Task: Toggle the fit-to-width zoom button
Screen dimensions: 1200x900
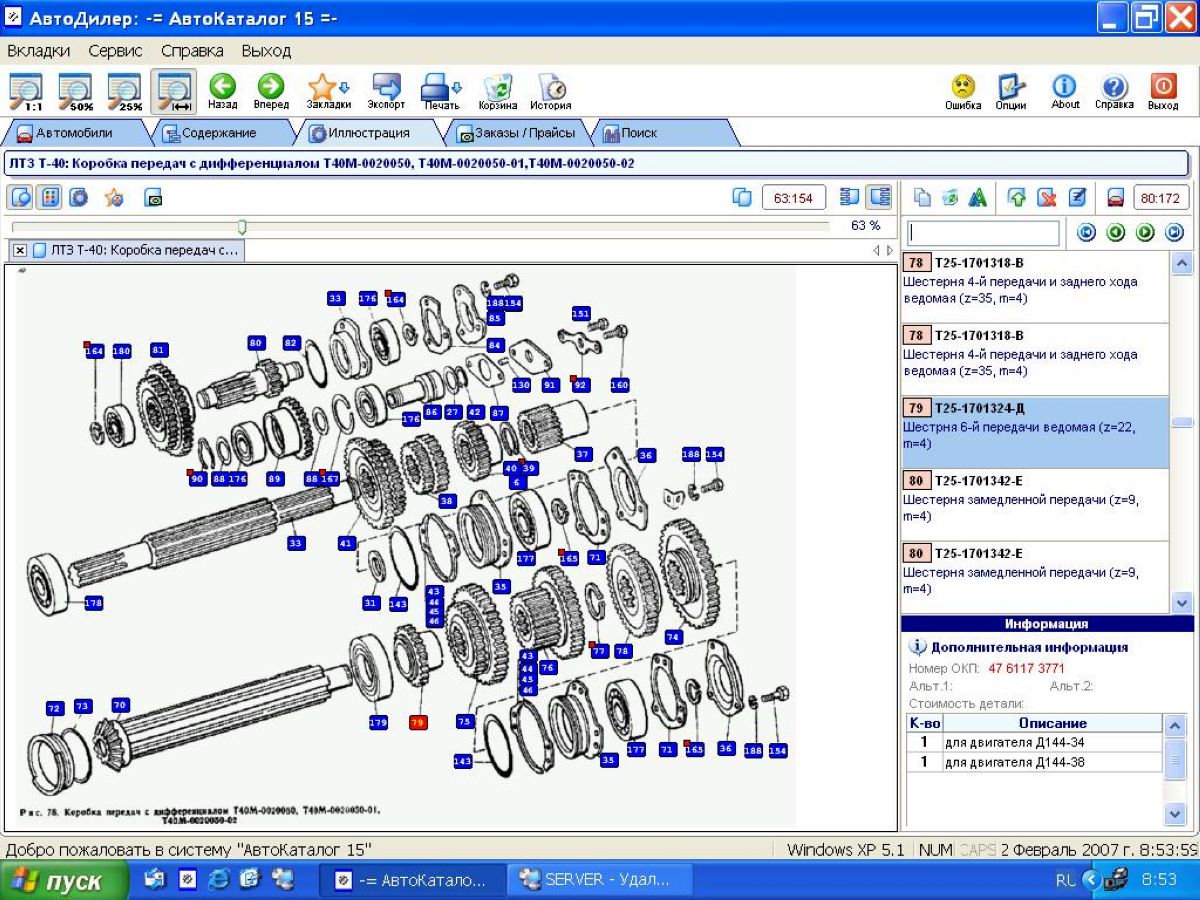Action: pyautogui.click(x=174, y=91)
